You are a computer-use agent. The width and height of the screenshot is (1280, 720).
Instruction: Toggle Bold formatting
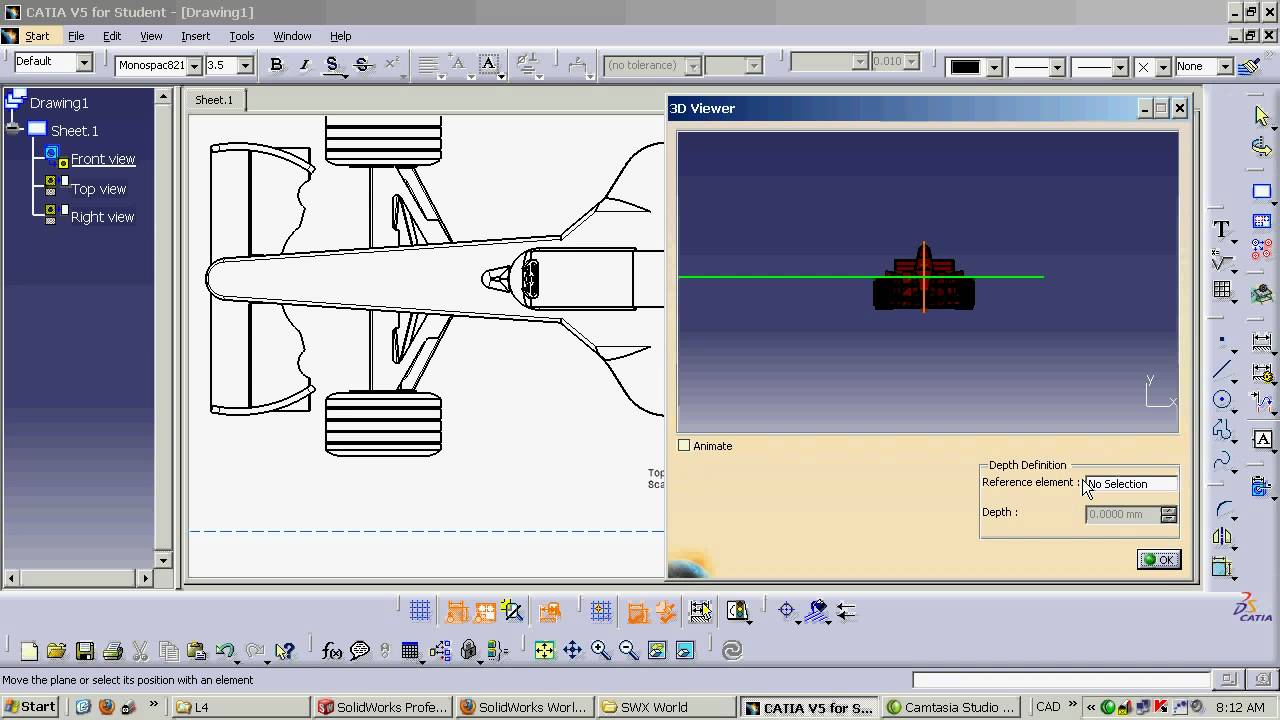(x=277, y=65)
